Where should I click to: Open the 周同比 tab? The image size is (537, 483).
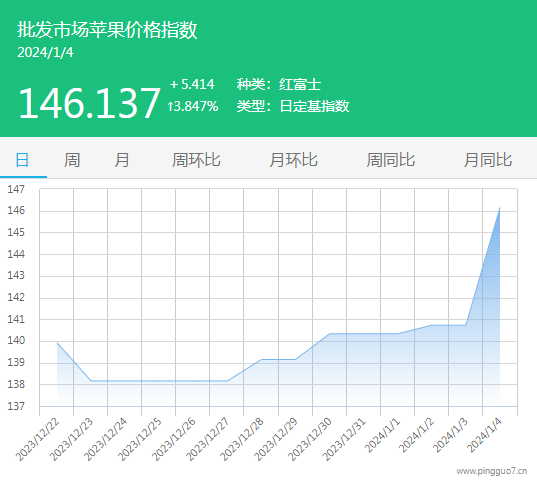391,160
